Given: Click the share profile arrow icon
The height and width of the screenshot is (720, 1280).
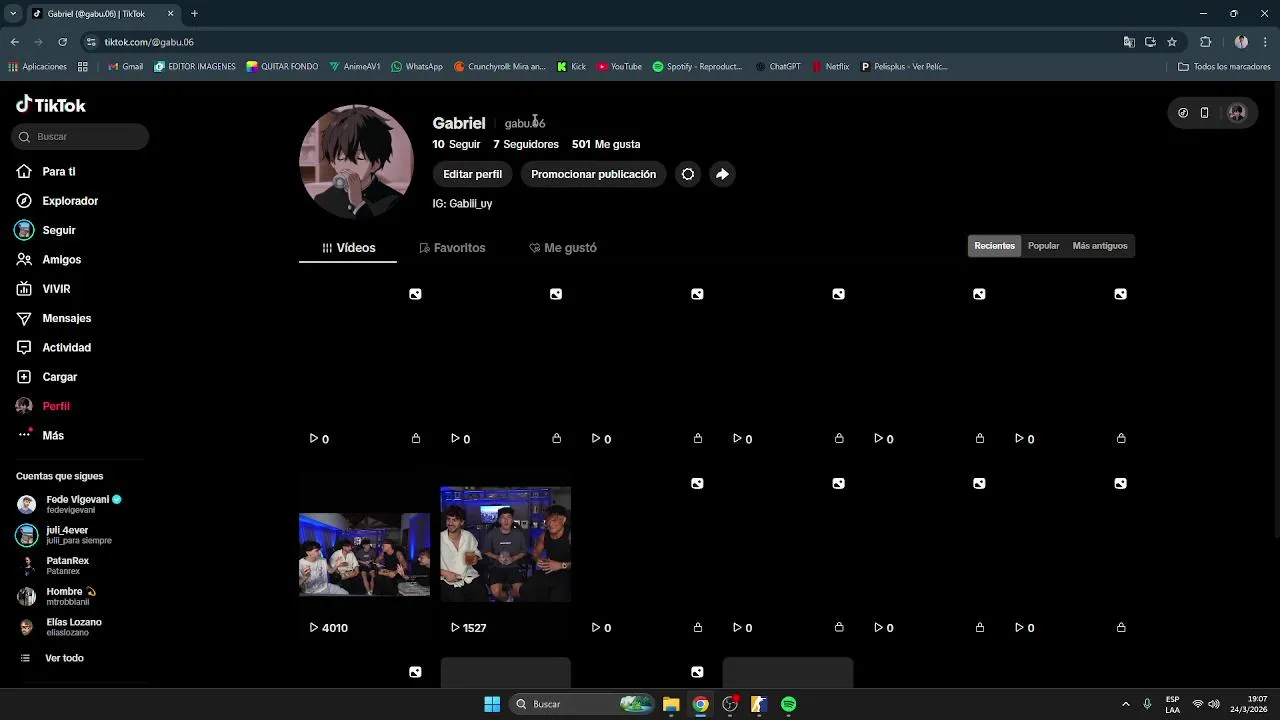Looking at the screenshot, I should 722,174.
